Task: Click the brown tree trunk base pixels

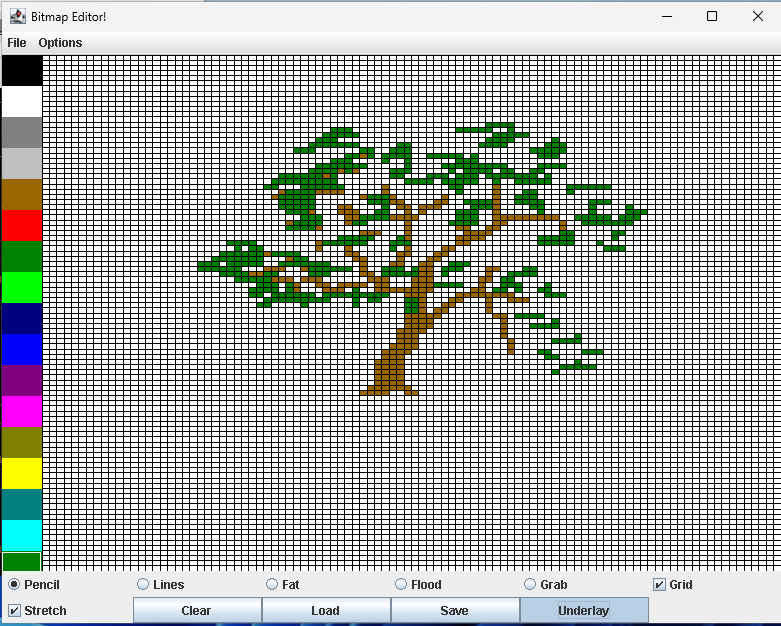Action: (389, 378)
